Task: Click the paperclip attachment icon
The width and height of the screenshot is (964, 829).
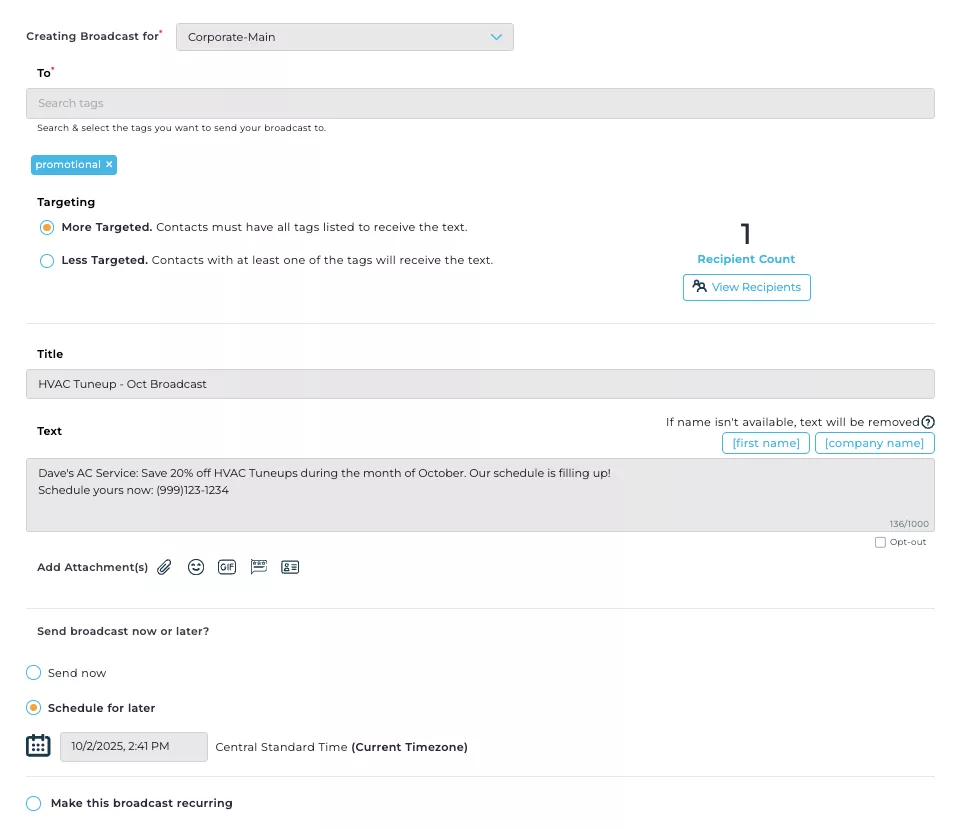Action: pos(165,567)
